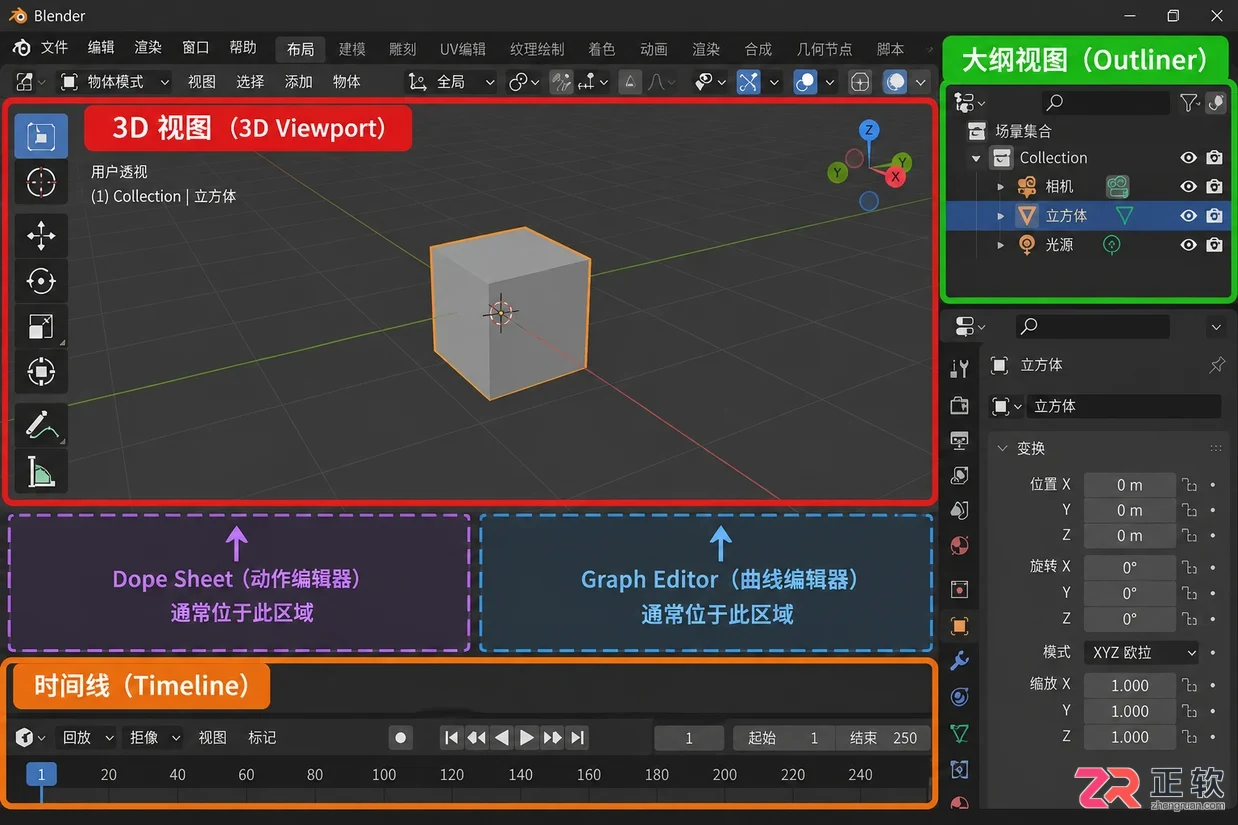The width and height of the screenshot is (1238, 825).
Task: Click the mesh data icon beside 立方体
Action: 1124,215
